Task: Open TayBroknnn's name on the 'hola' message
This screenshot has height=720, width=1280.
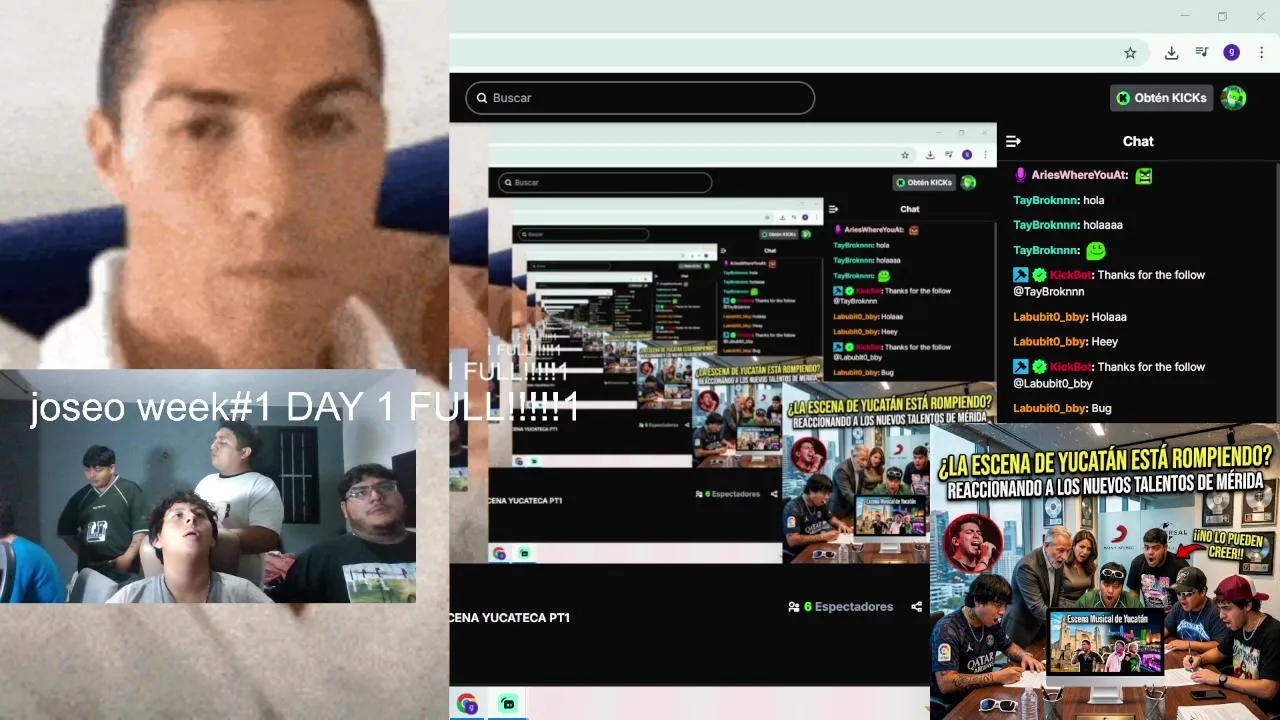Action: click(1046, 200)
